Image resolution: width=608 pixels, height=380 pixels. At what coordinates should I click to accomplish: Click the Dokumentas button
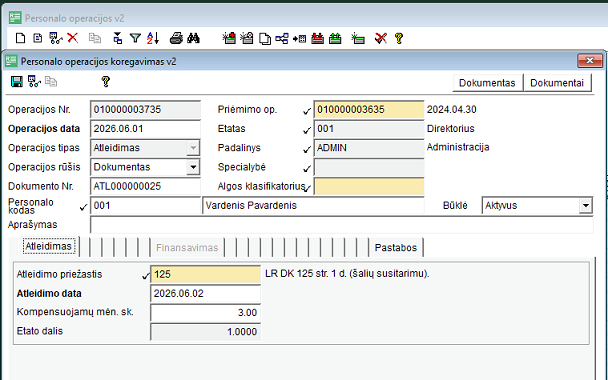click(487, 83)
